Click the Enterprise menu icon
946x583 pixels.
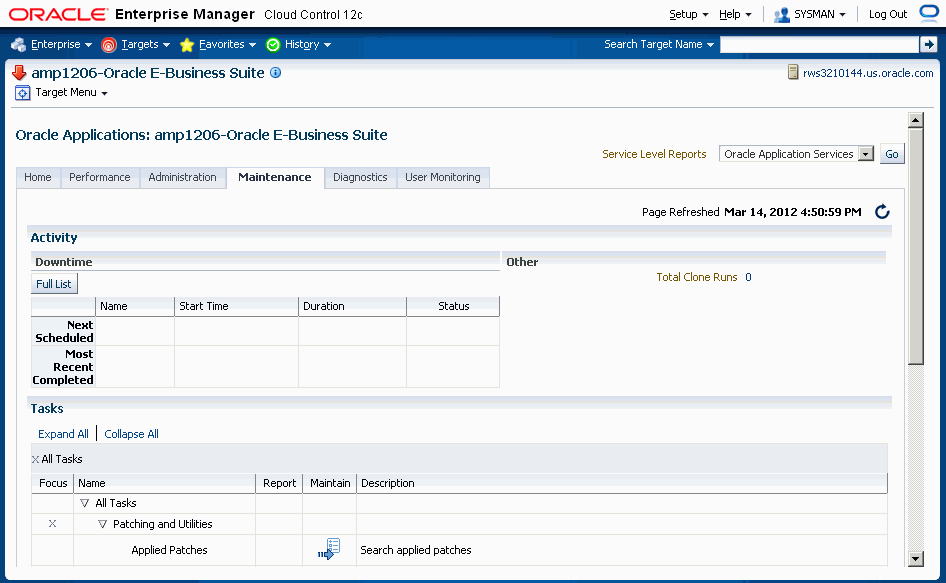coord(18,45)
